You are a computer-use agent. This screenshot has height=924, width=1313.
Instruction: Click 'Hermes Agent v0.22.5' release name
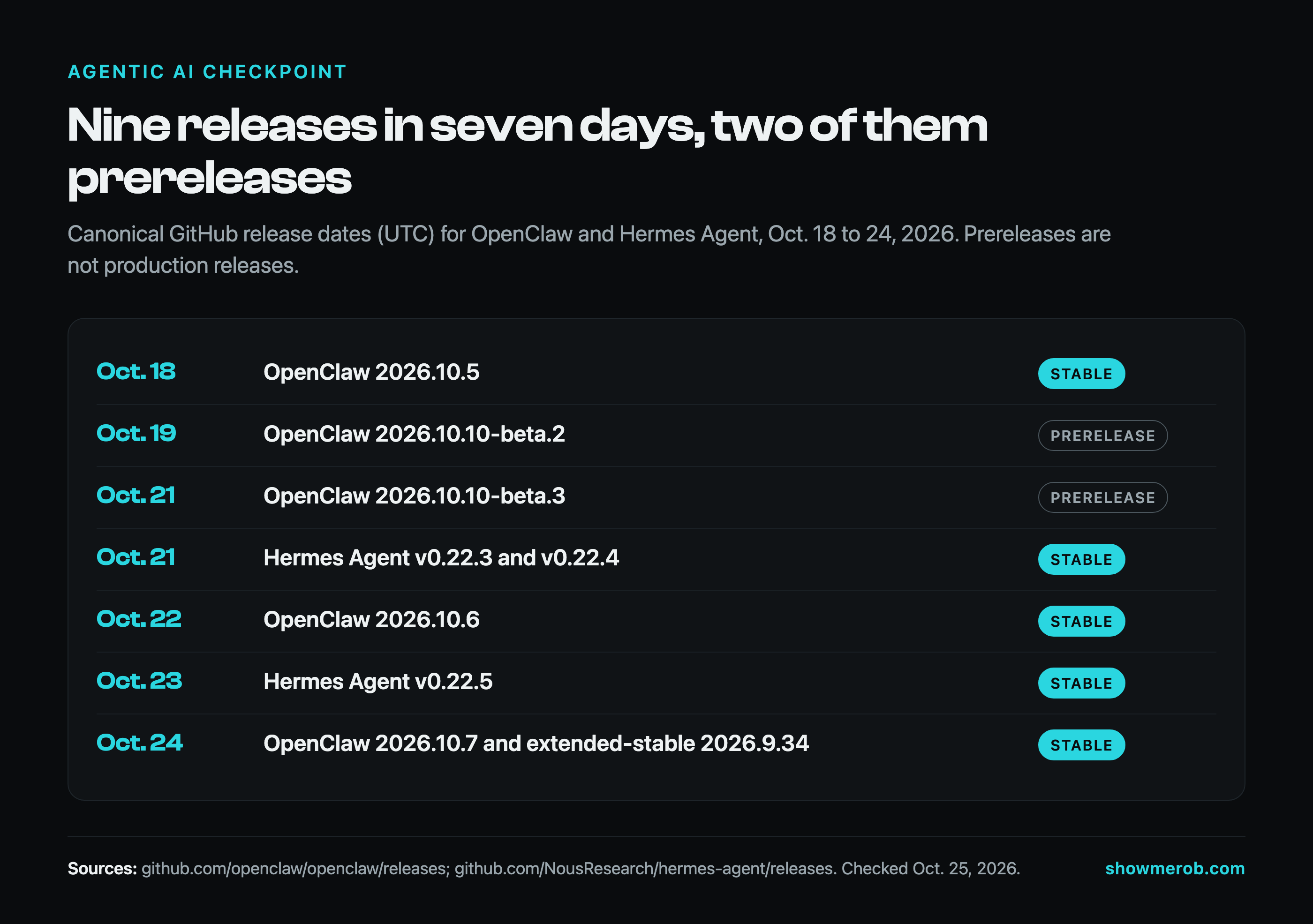pos(377,682)
